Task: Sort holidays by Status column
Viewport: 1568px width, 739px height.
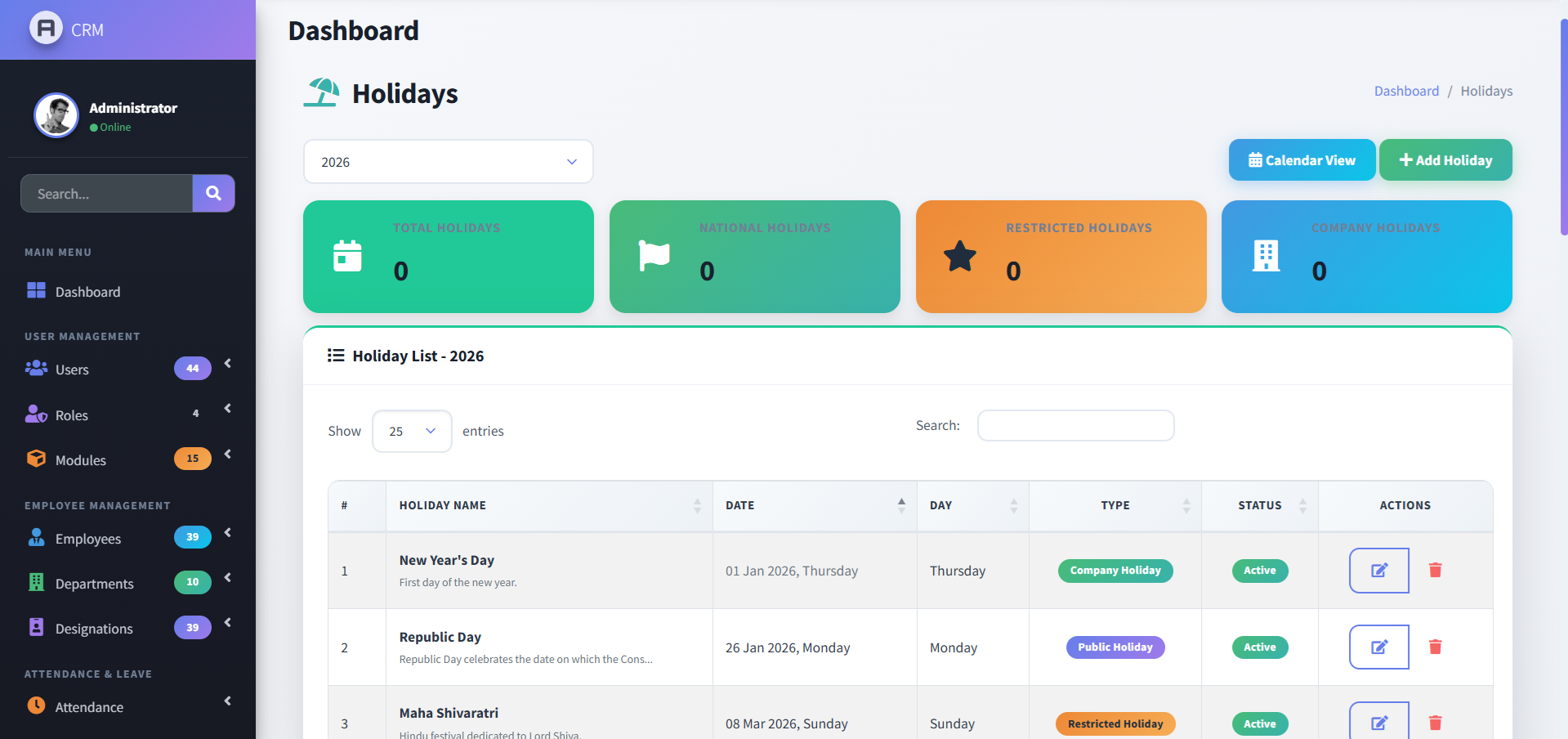Action: click(x=1259, y=506)
